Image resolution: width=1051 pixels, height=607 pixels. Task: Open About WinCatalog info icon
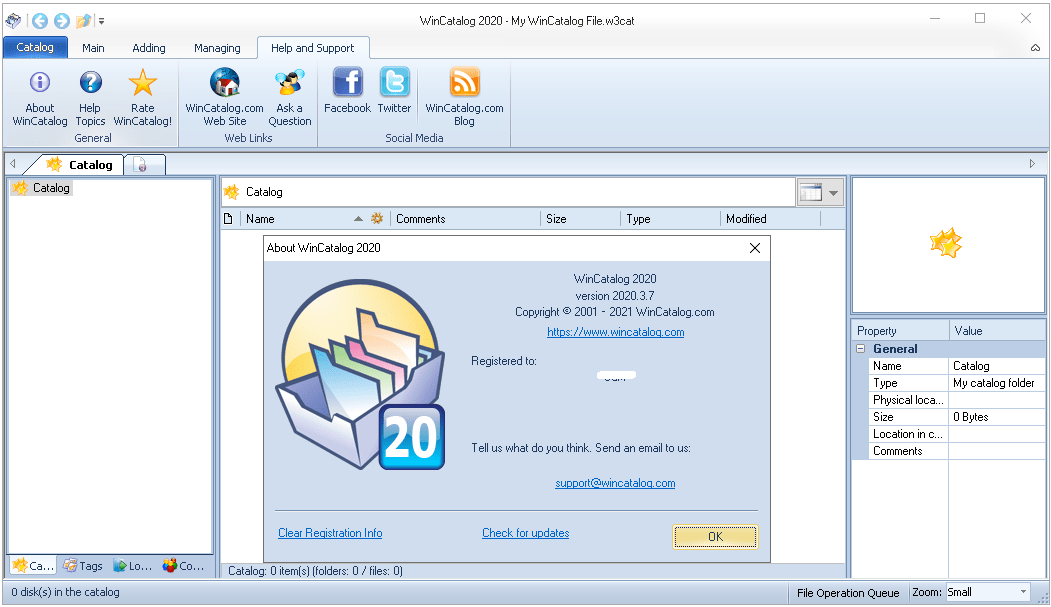(40, 82)
